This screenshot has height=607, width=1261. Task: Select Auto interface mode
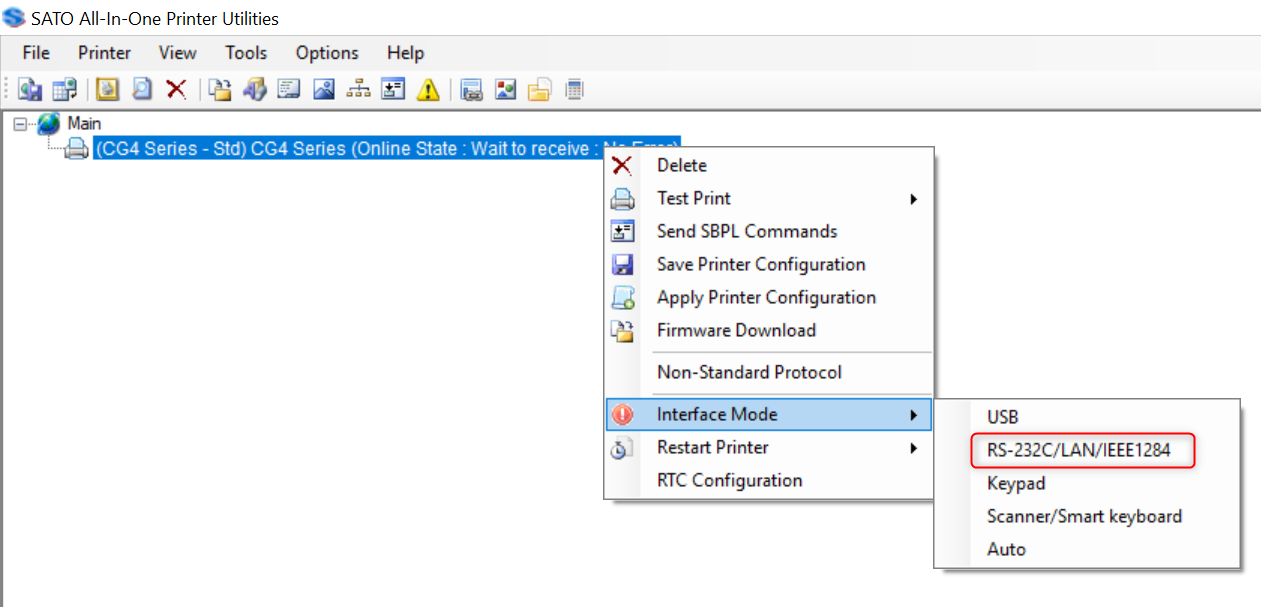tap(1006, 549)
